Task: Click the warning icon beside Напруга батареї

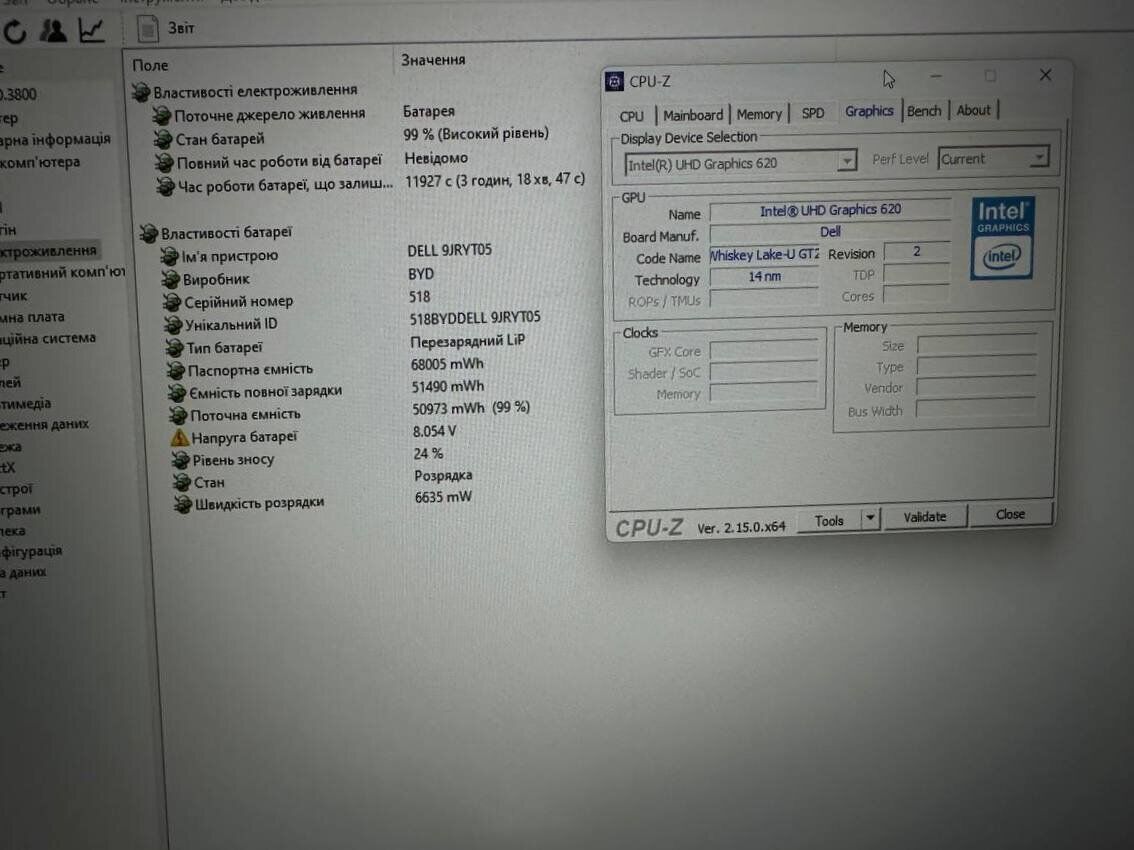Action: click(x=180, y=437)
